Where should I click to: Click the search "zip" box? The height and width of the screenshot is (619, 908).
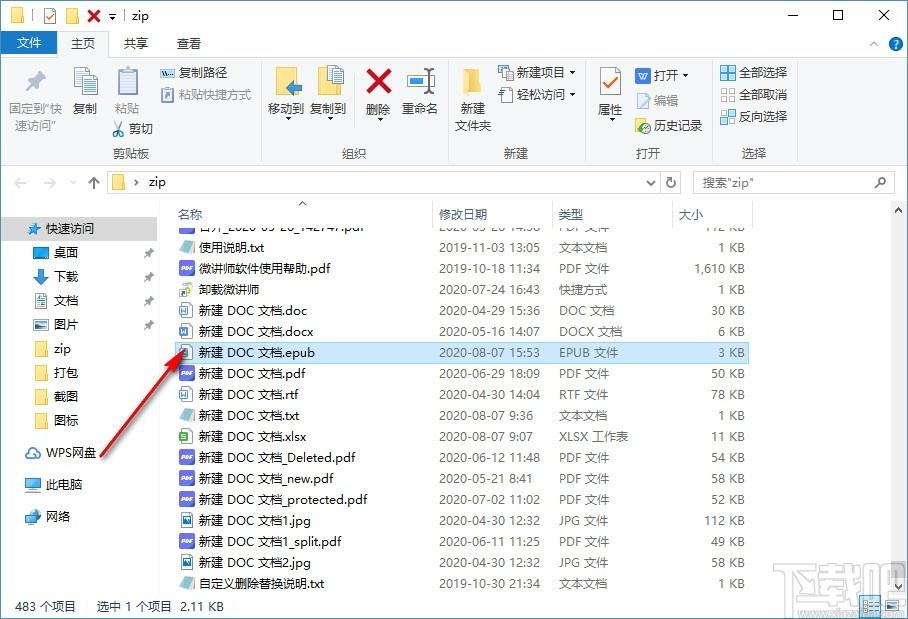[x=792, y=183]
